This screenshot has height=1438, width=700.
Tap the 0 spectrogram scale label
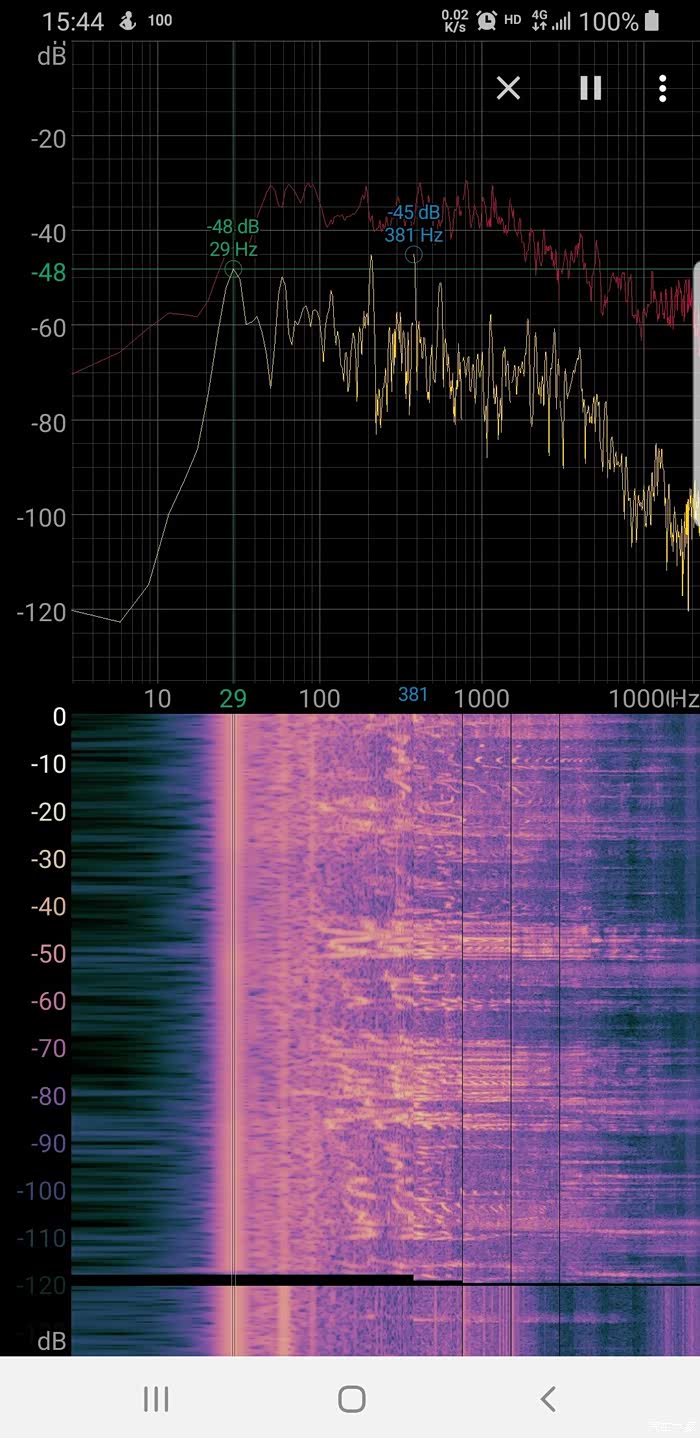click(x=59, y=717)
